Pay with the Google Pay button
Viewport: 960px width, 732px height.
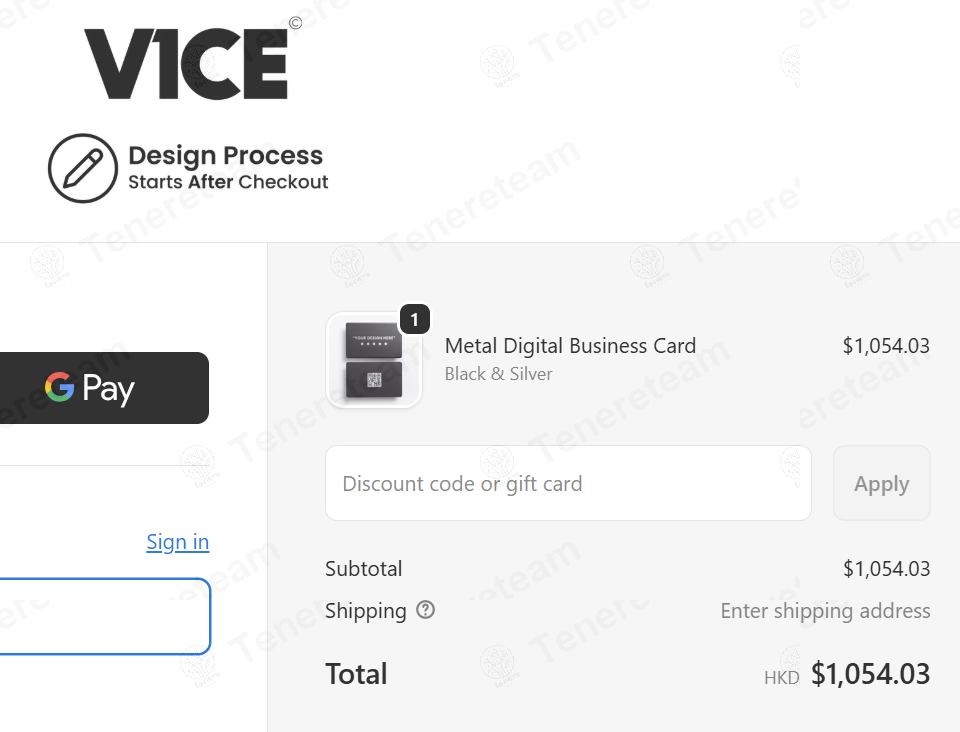104,388
